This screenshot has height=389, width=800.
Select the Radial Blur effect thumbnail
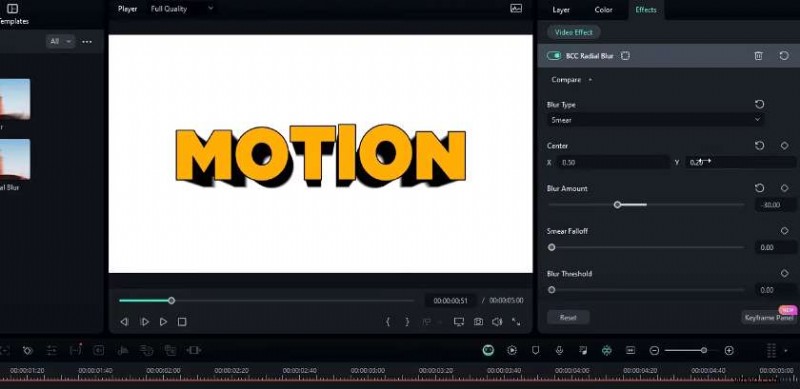[x=15, y=159]
